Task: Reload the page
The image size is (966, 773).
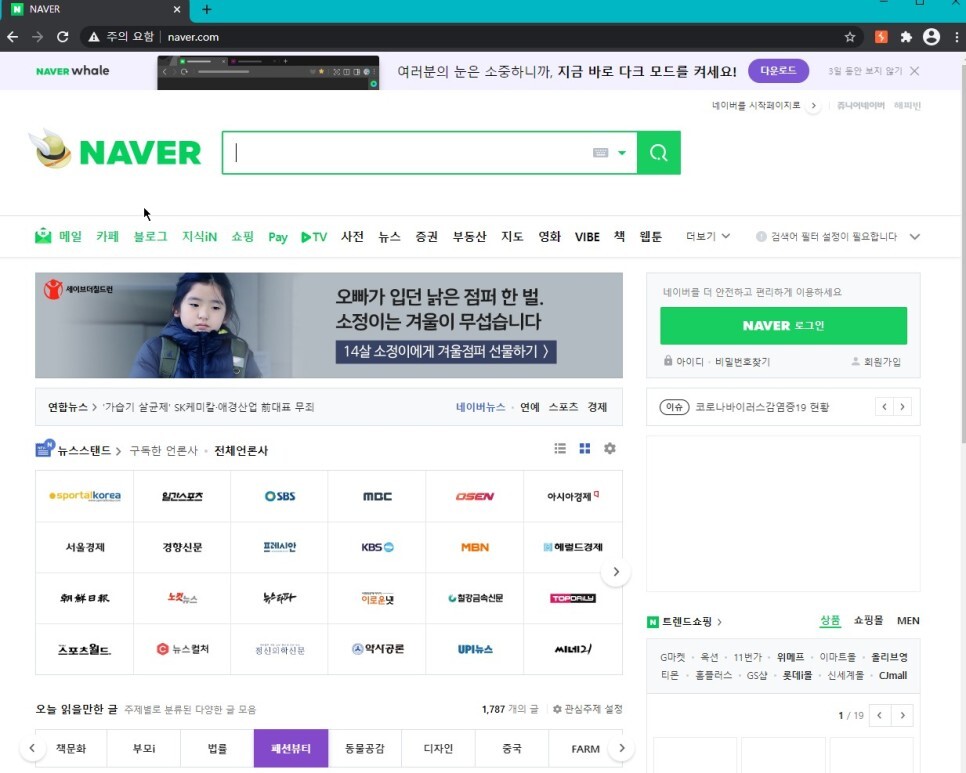Action: coord(62,37)
